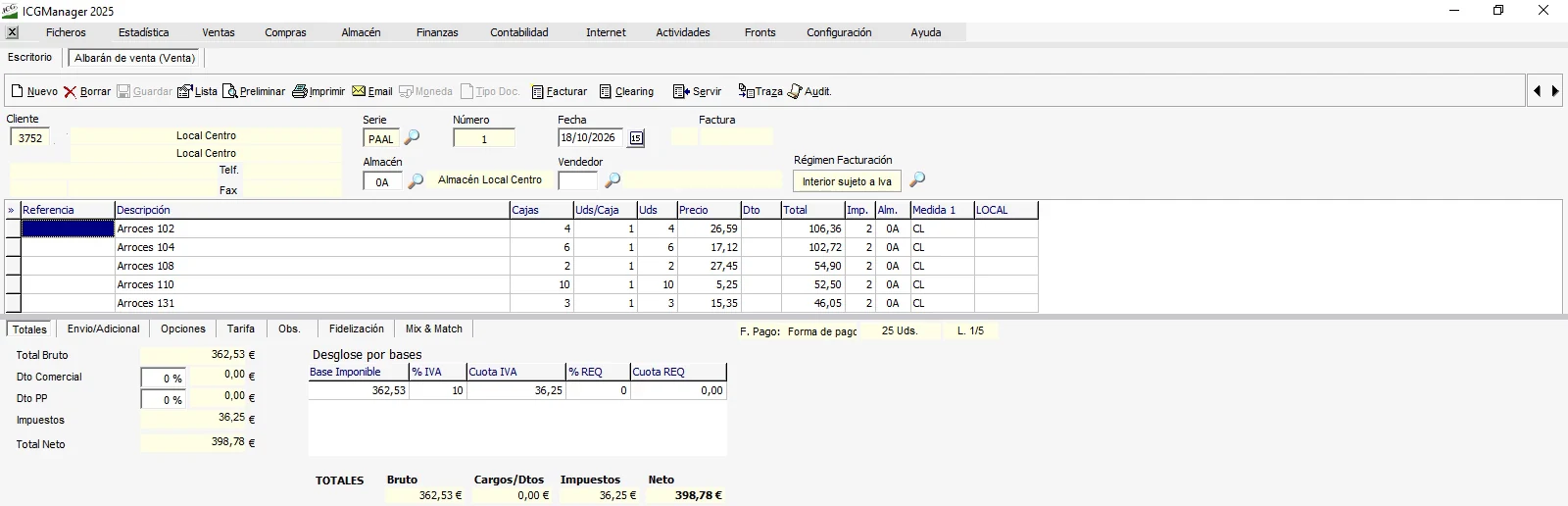Open the Finanzas menu
The image size is (1568, 506).
(x=437, y=32)
